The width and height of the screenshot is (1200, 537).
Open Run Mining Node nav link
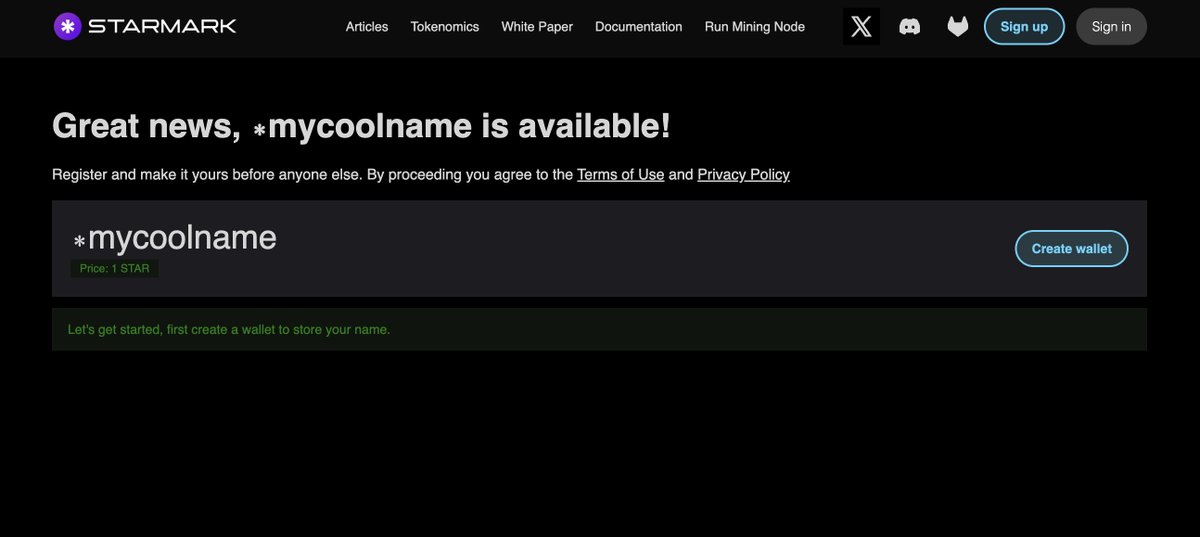pyautogui.click(x=755, y=27)
